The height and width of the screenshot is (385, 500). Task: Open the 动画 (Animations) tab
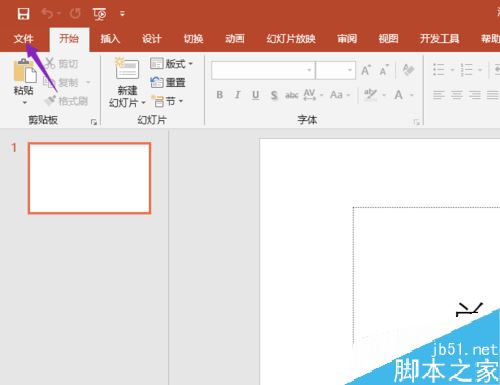235,39
